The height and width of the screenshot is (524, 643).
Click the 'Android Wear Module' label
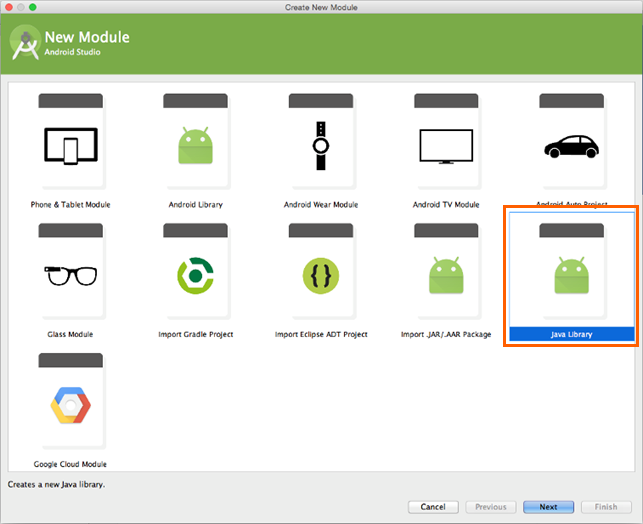(x=321, y=205)
